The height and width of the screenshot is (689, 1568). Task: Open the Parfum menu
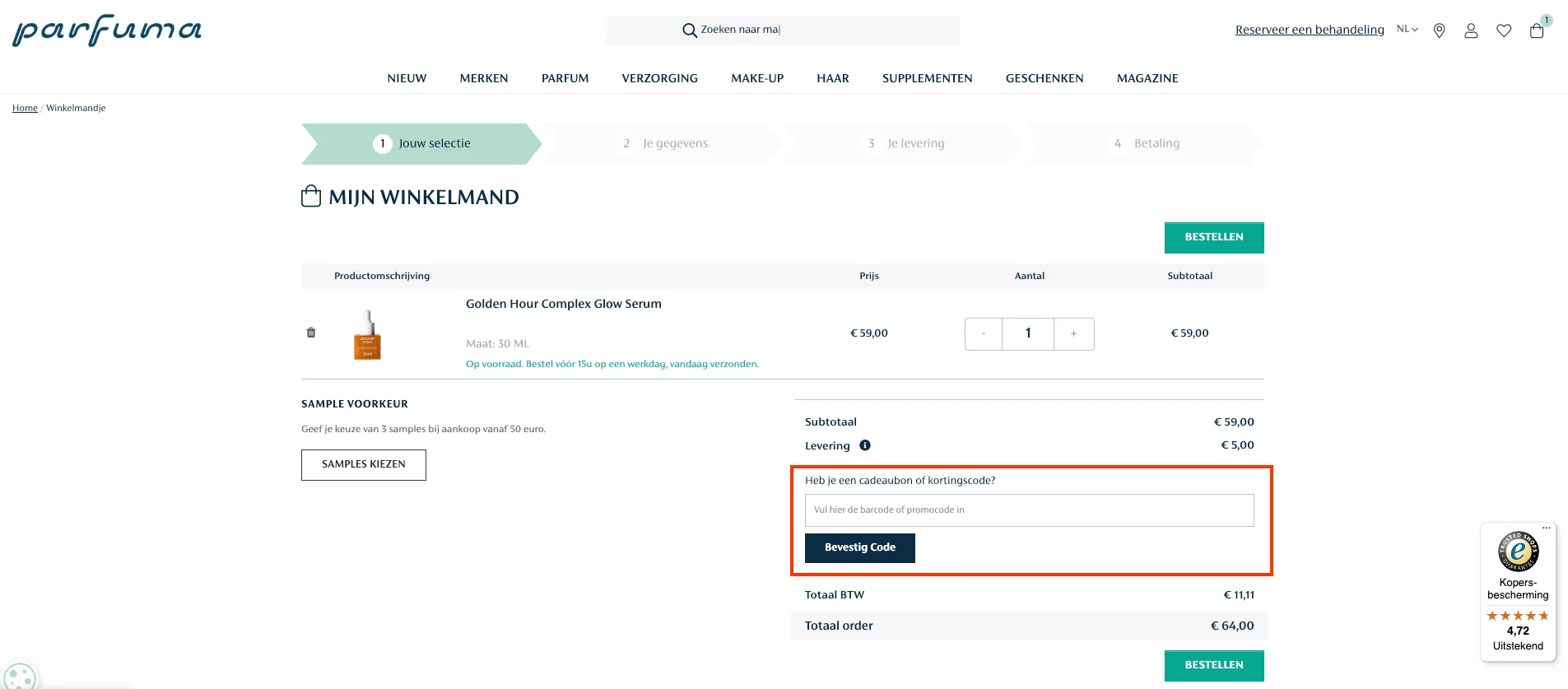pos(565,78)
